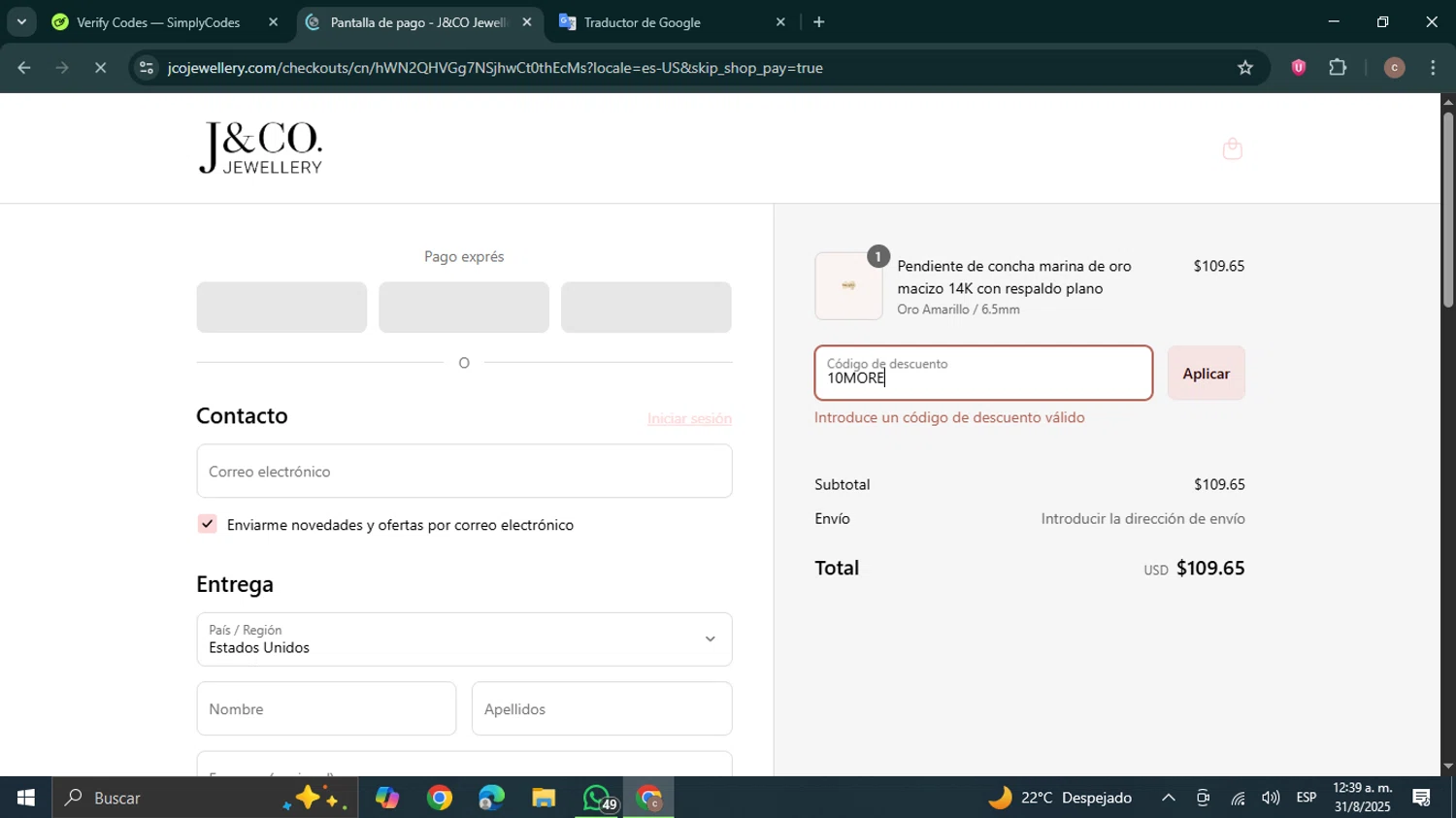Open the Meet Now camera tray icon
The image size is (1456, 818).
click(x=1203, y=798)
